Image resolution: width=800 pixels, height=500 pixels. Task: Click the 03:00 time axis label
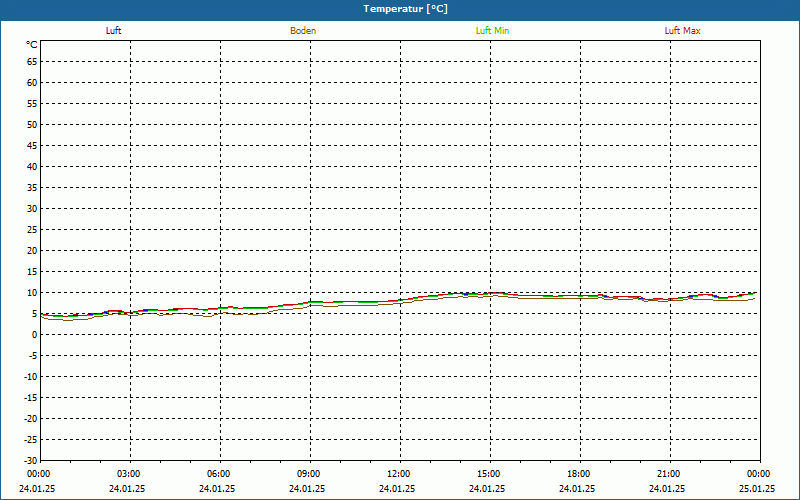pos(130,474)
